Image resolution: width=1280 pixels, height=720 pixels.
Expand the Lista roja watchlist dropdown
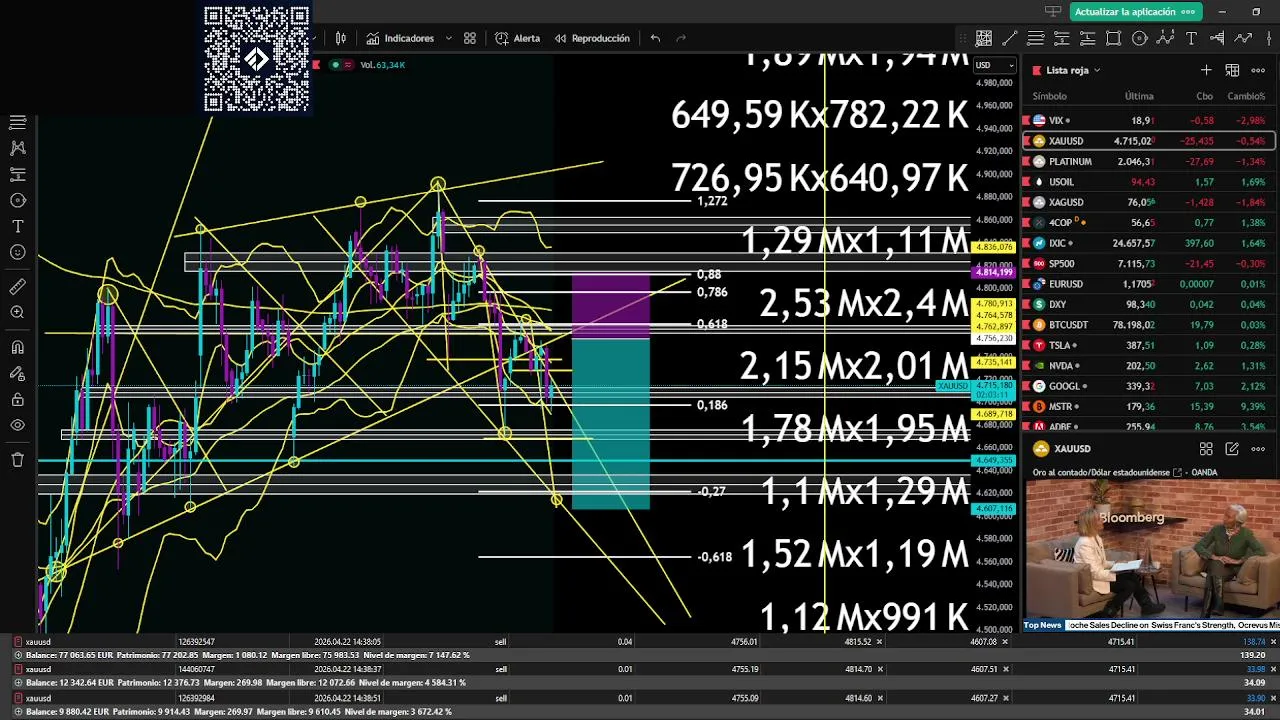pos(1073,70)
